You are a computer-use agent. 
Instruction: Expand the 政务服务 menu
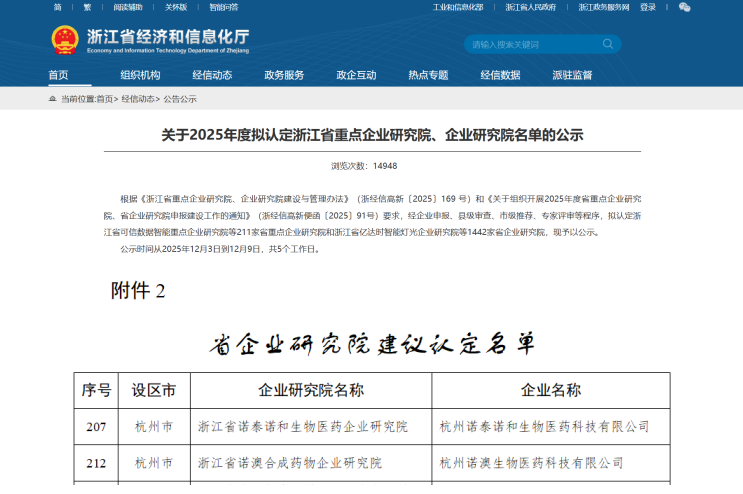point(284,75)
